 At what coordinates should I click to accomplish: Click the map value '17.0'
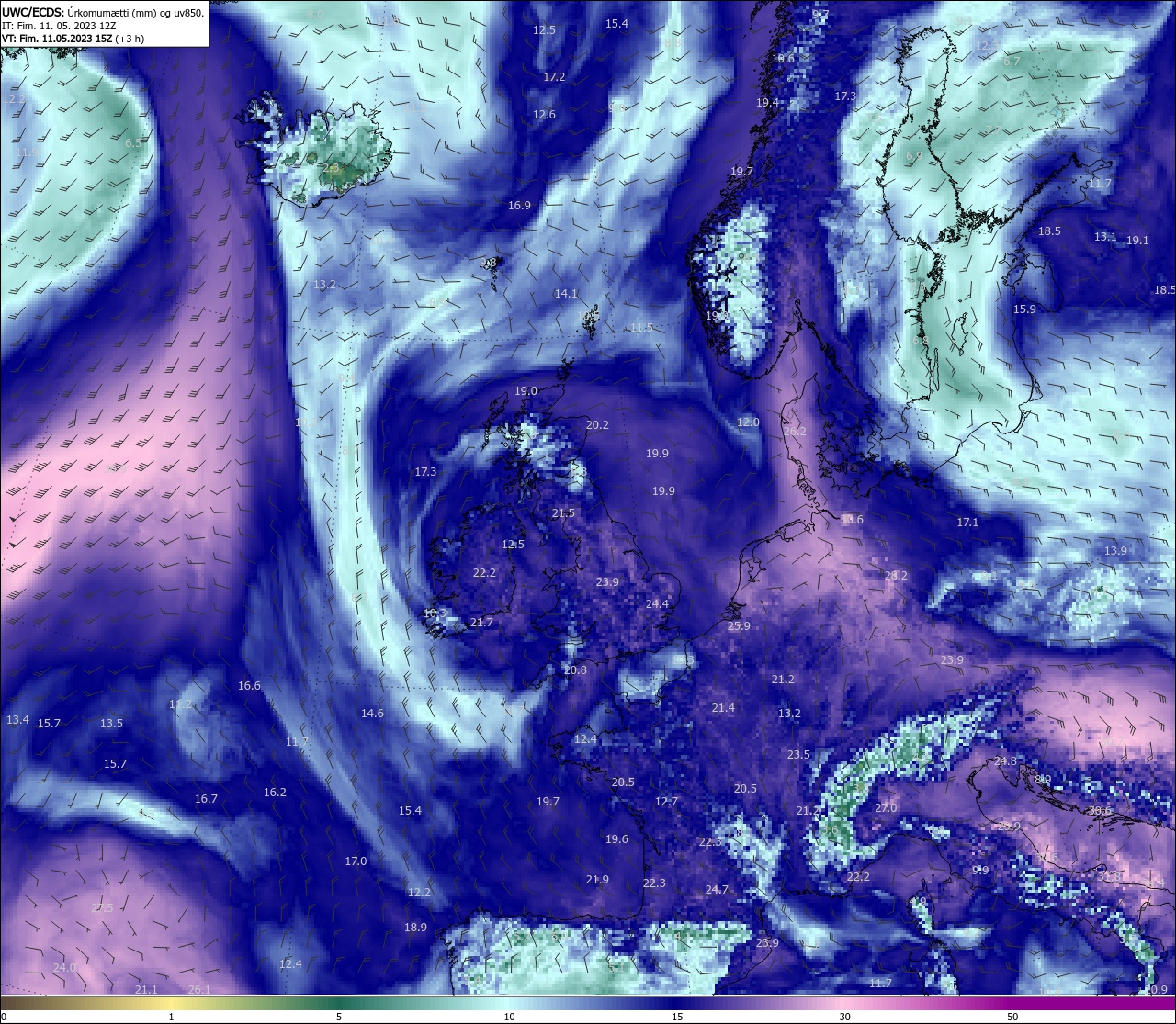tap(356, 861)
